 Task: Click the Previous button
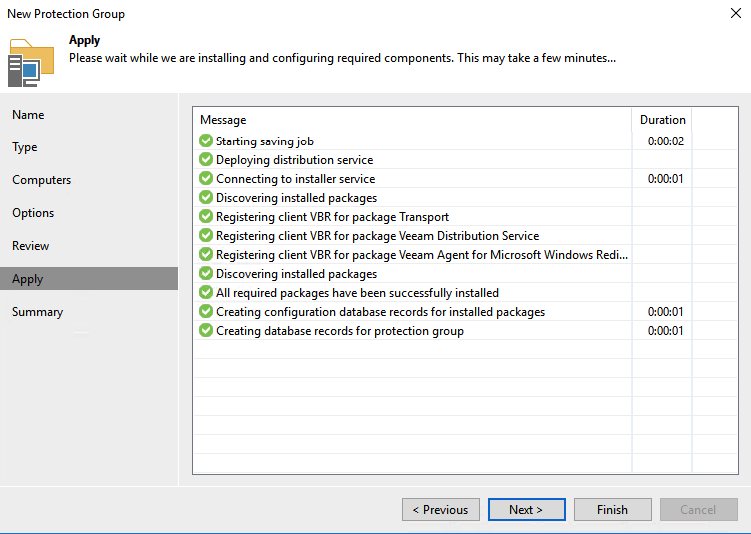coord(440,510)
